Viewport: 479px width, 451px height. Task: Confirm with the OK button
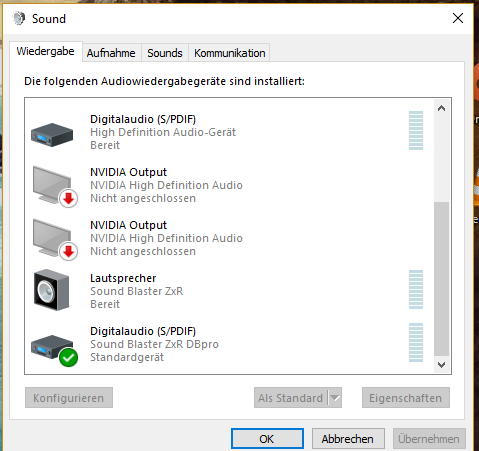click(x=267, y=439)
